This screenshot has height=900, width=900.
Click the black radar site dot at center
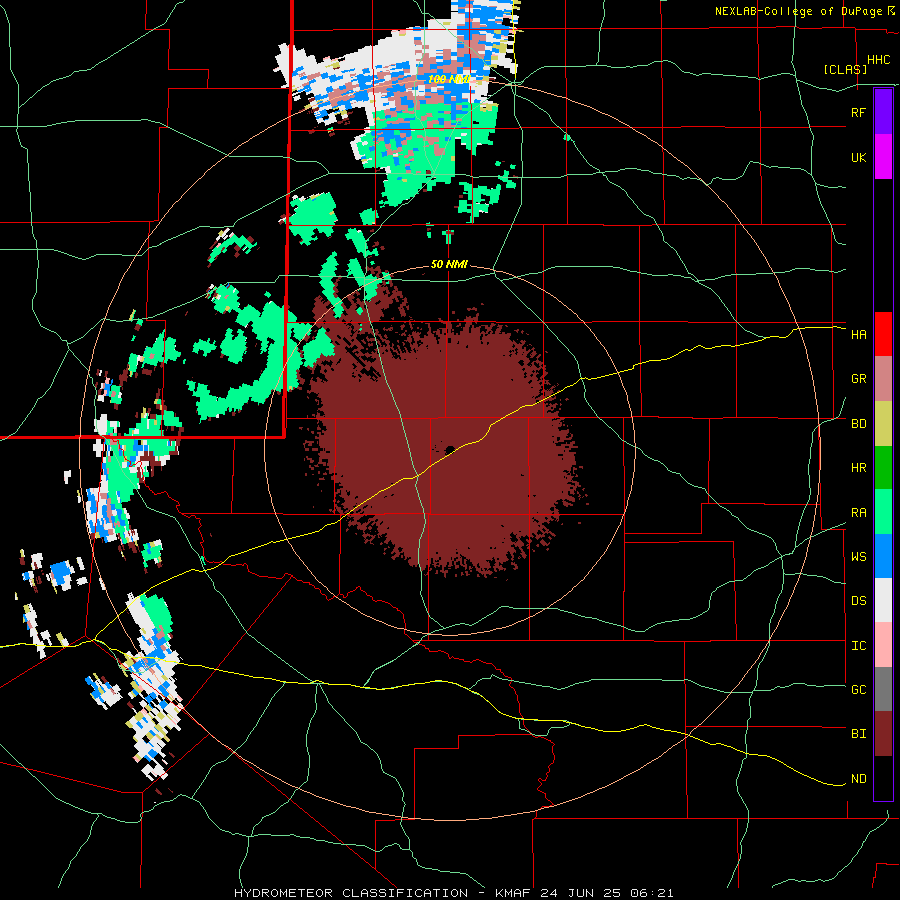[449, 449]
